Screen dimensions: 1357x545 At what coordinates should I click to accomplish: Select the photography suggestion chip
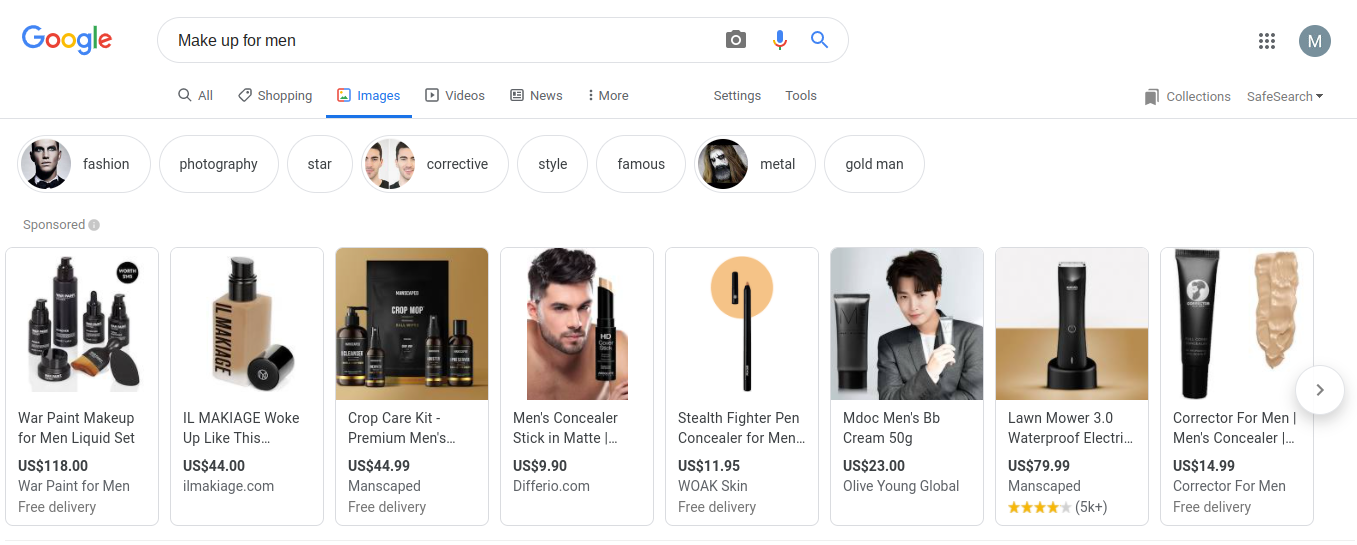[x=219, y=164]
